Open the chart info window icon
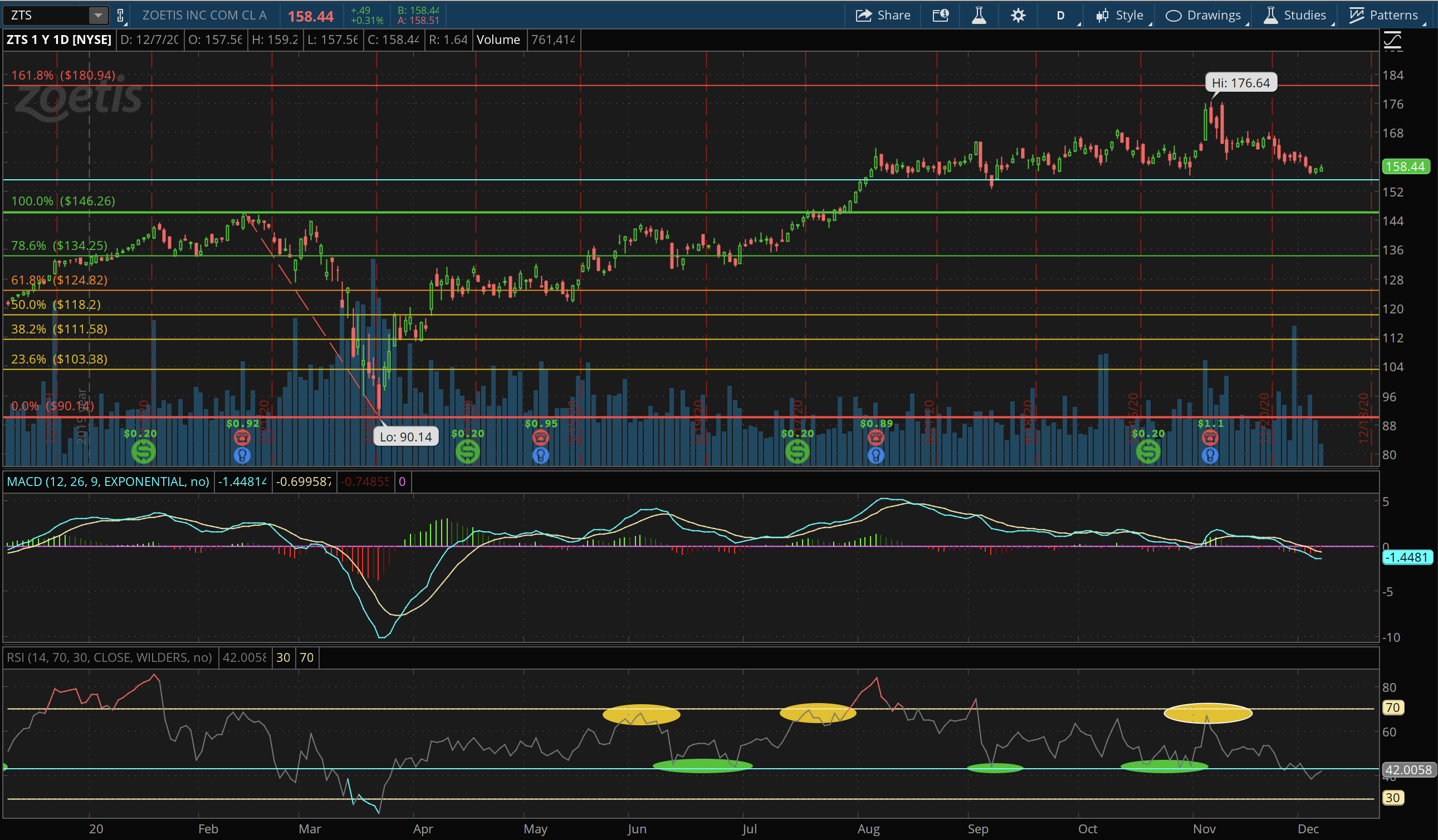 (x=941, y=16)
